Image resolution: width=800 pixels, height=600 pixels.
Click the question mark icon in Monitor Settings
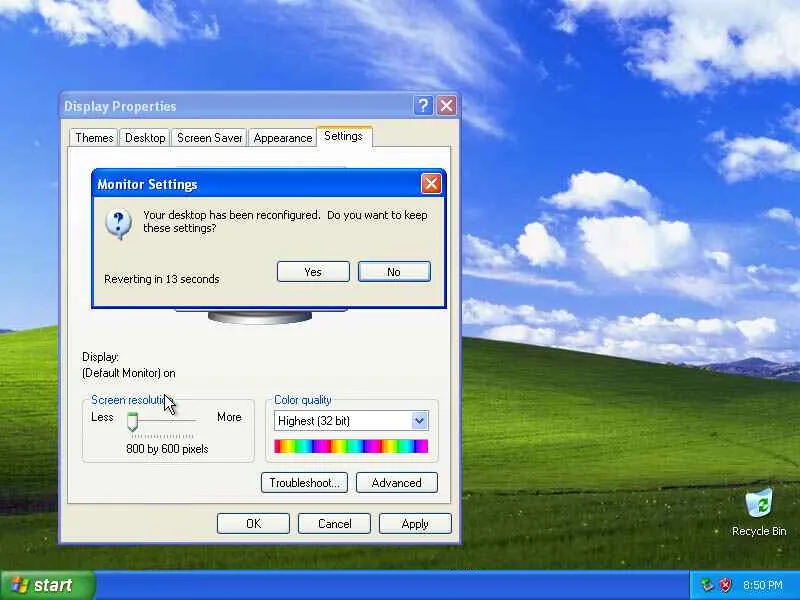(x=118, y=223)
